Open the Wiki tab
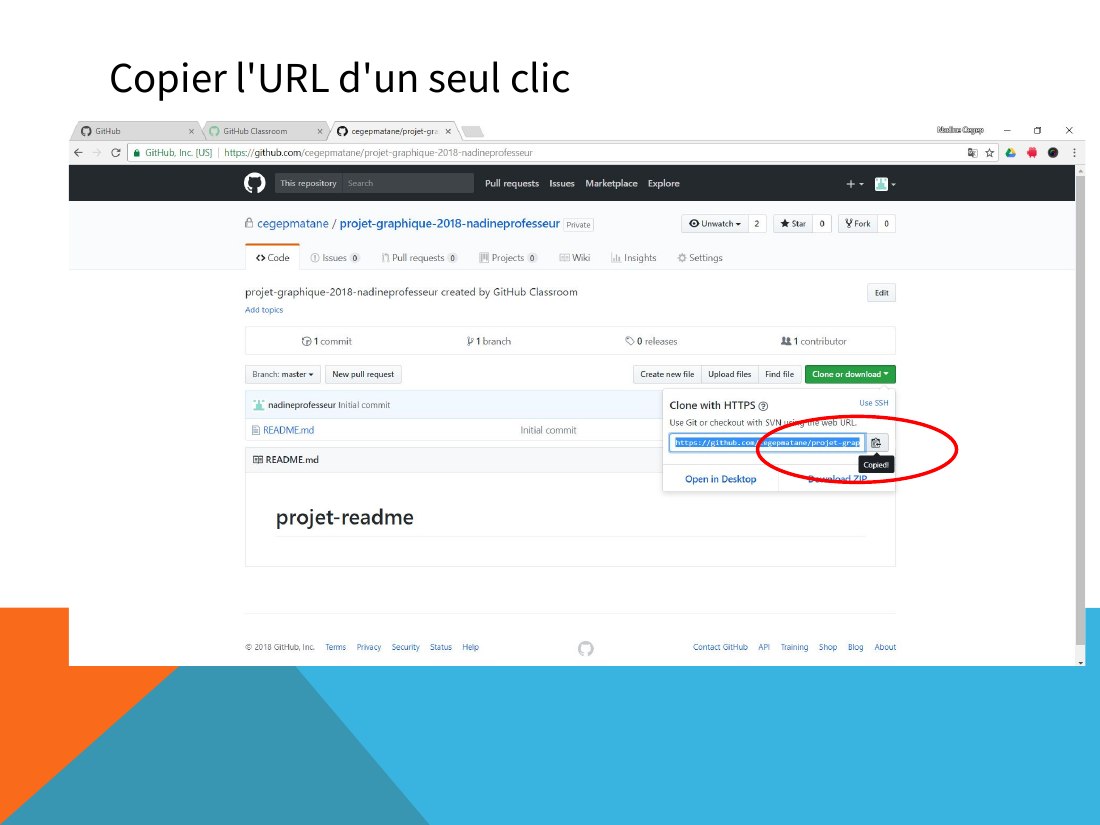The height and width of the screenshot is (825, 1100). point(575,257)
